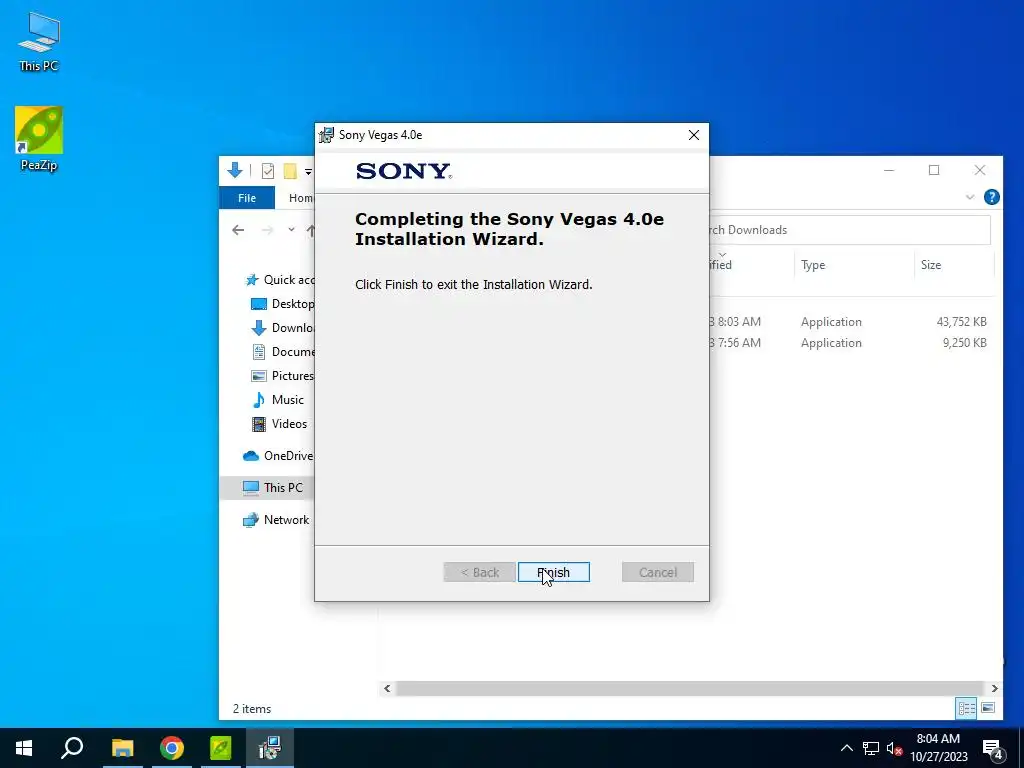Sort files by the Size column header
This screenshot has width=1024, height=768.
pos(953,264)
